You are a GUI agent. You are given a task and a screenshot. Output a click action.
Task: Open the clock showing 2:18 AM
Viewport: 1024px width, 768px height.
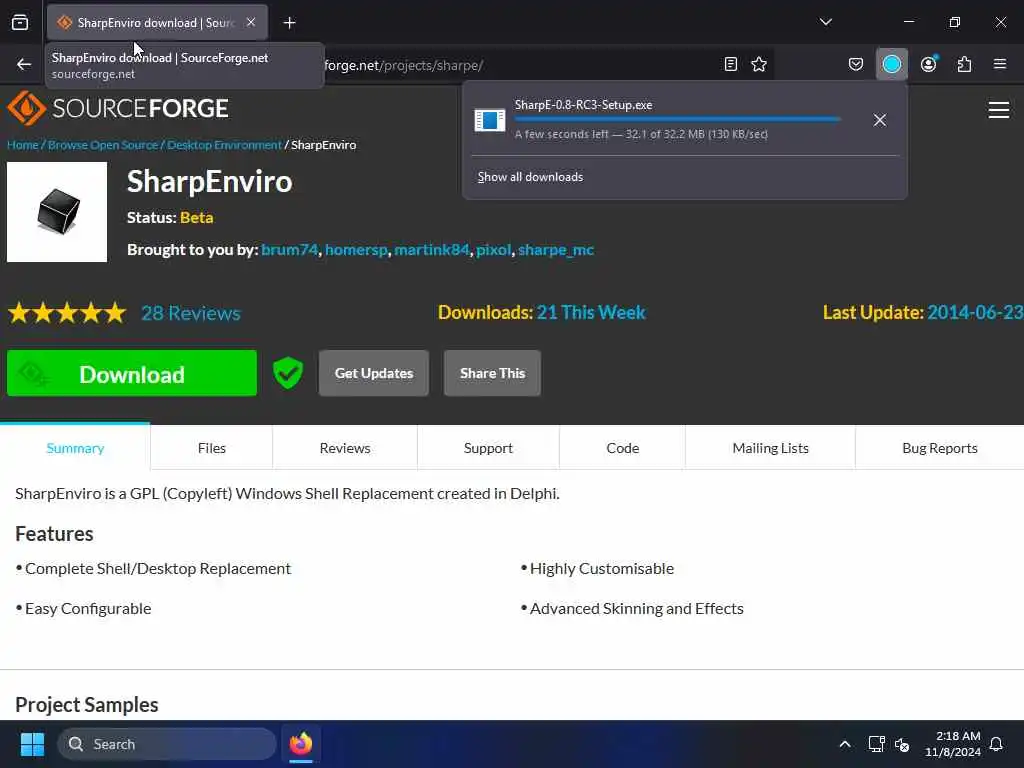(953, 744)
